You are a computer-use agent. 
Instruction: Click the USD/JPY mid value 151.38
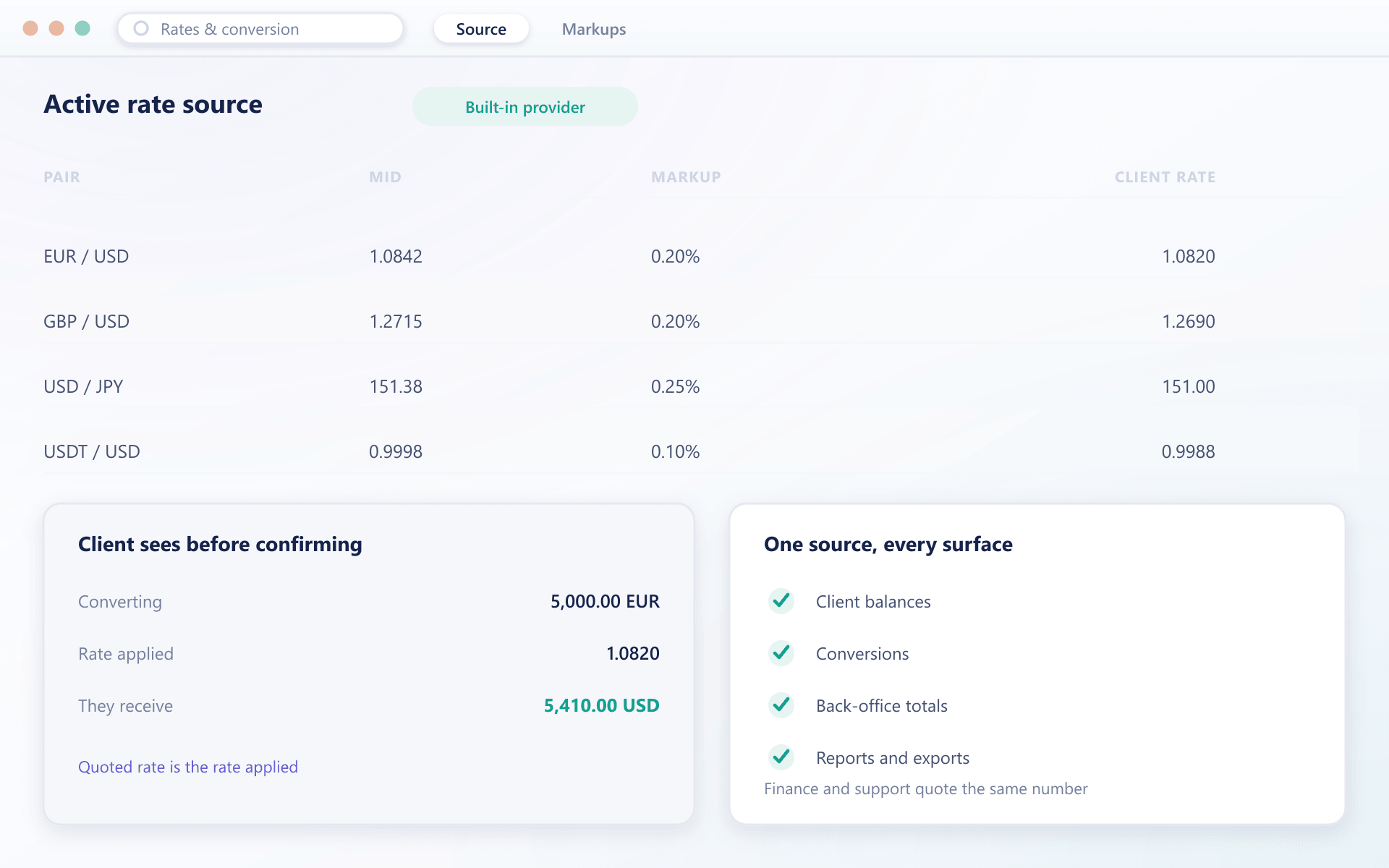[396, 386]
